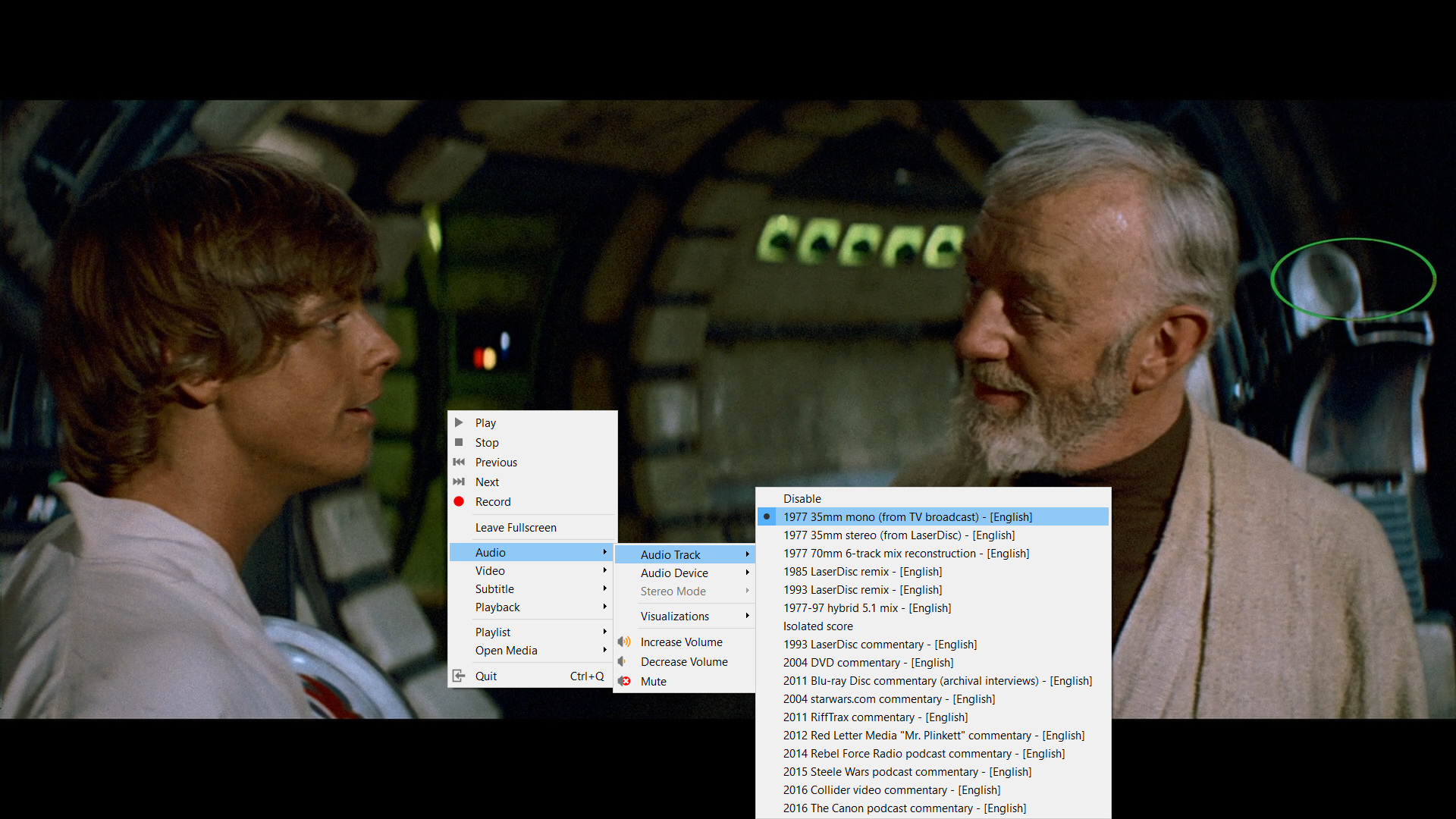Pick the 1977-97 hybrid 5.1 mix
This screenshot has height=819, width=1456.
click(x=933, y=607)
